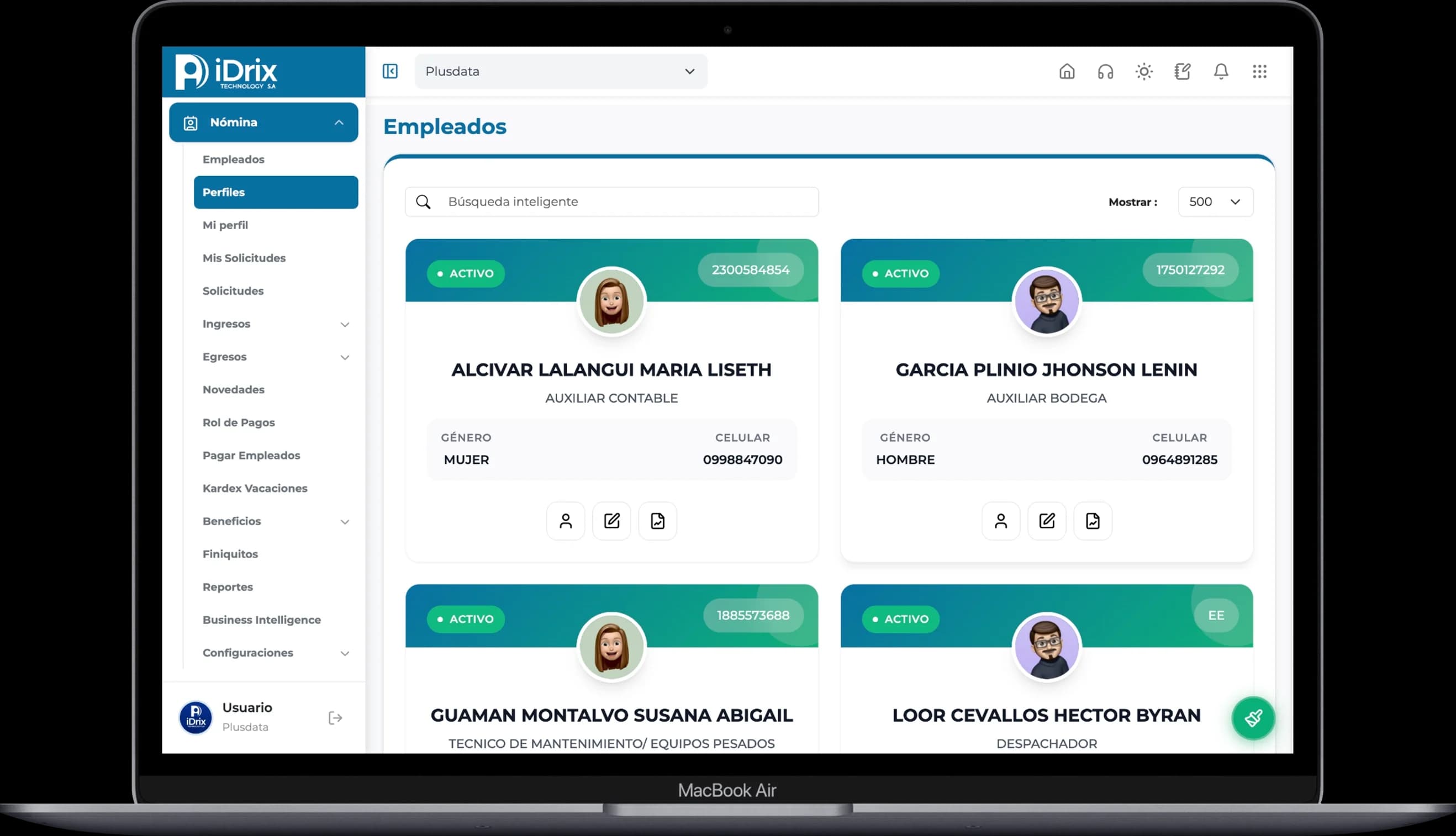Click ID badge 1750127292
This screenshot has width=1456, height=836.
pyautogui.click(x=1190, y=270)
